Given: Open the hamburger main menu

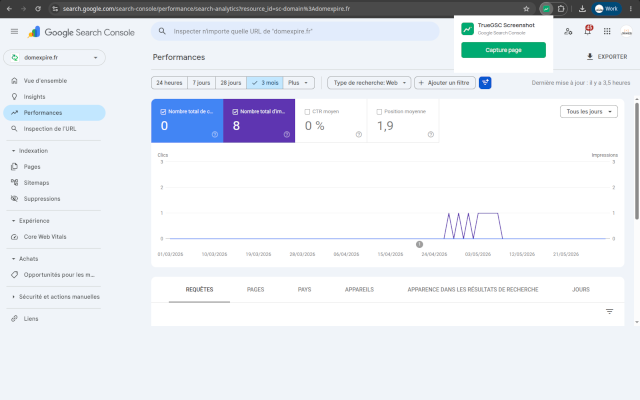Looking at the screenshot, I should [x=14, y=31].
